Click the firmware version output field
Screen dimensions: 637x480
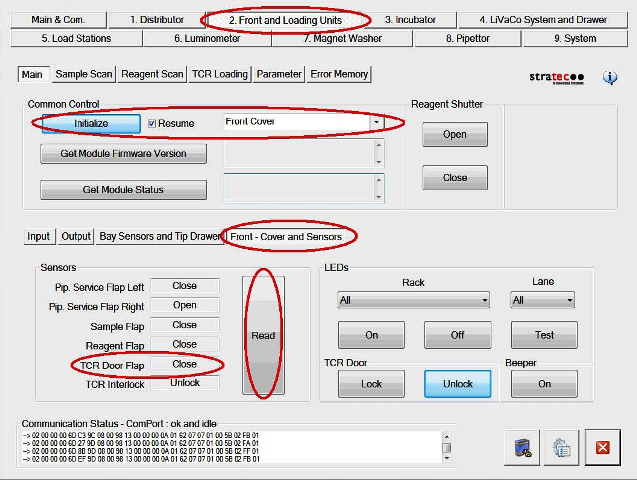point(298,153)
